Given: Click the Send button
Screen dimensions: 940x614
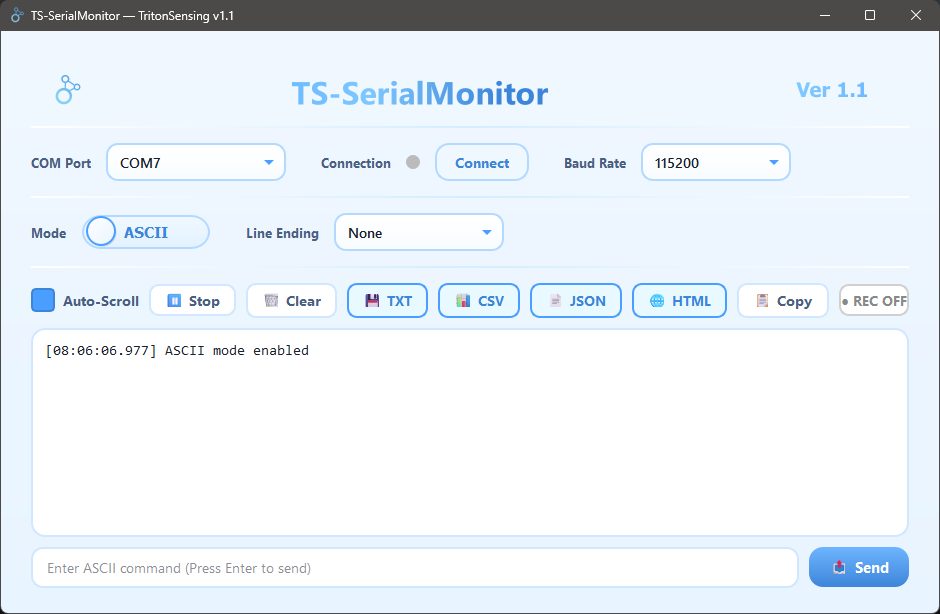Looking at the screenshot, I should tap(858, 567).
